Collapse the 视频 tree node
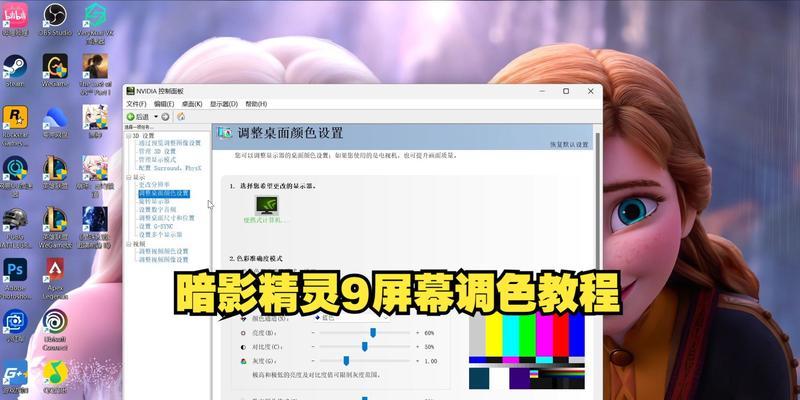 click(129, 244)
